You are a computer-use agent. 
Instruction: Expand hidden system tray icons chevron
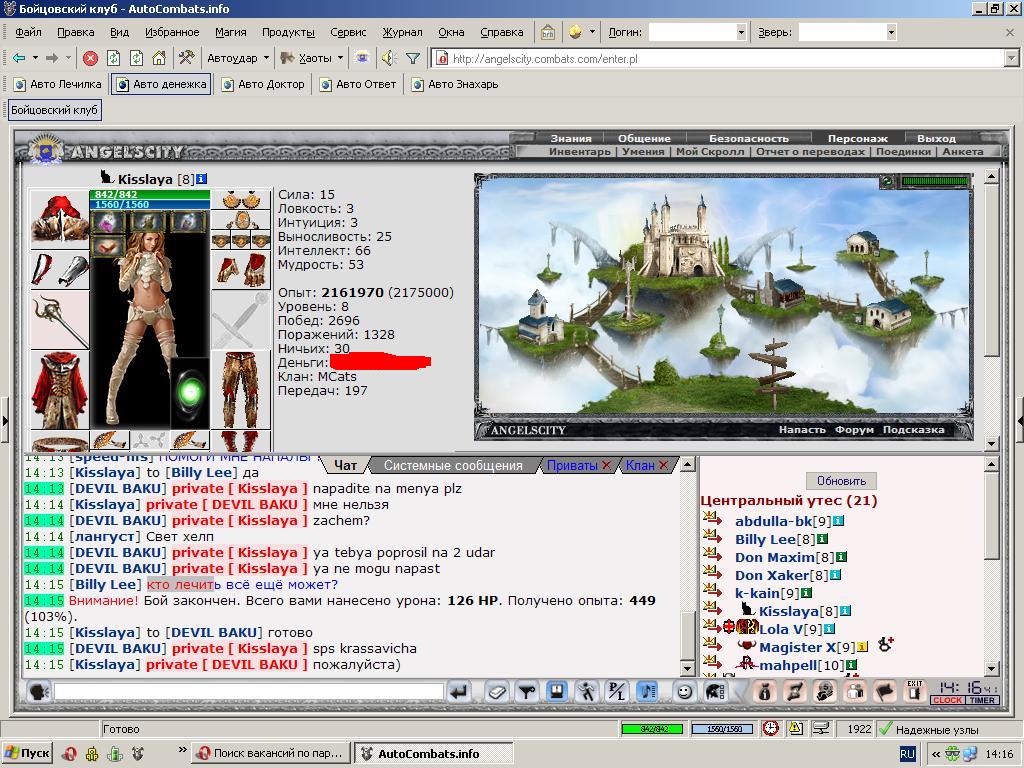pos(936,754)
